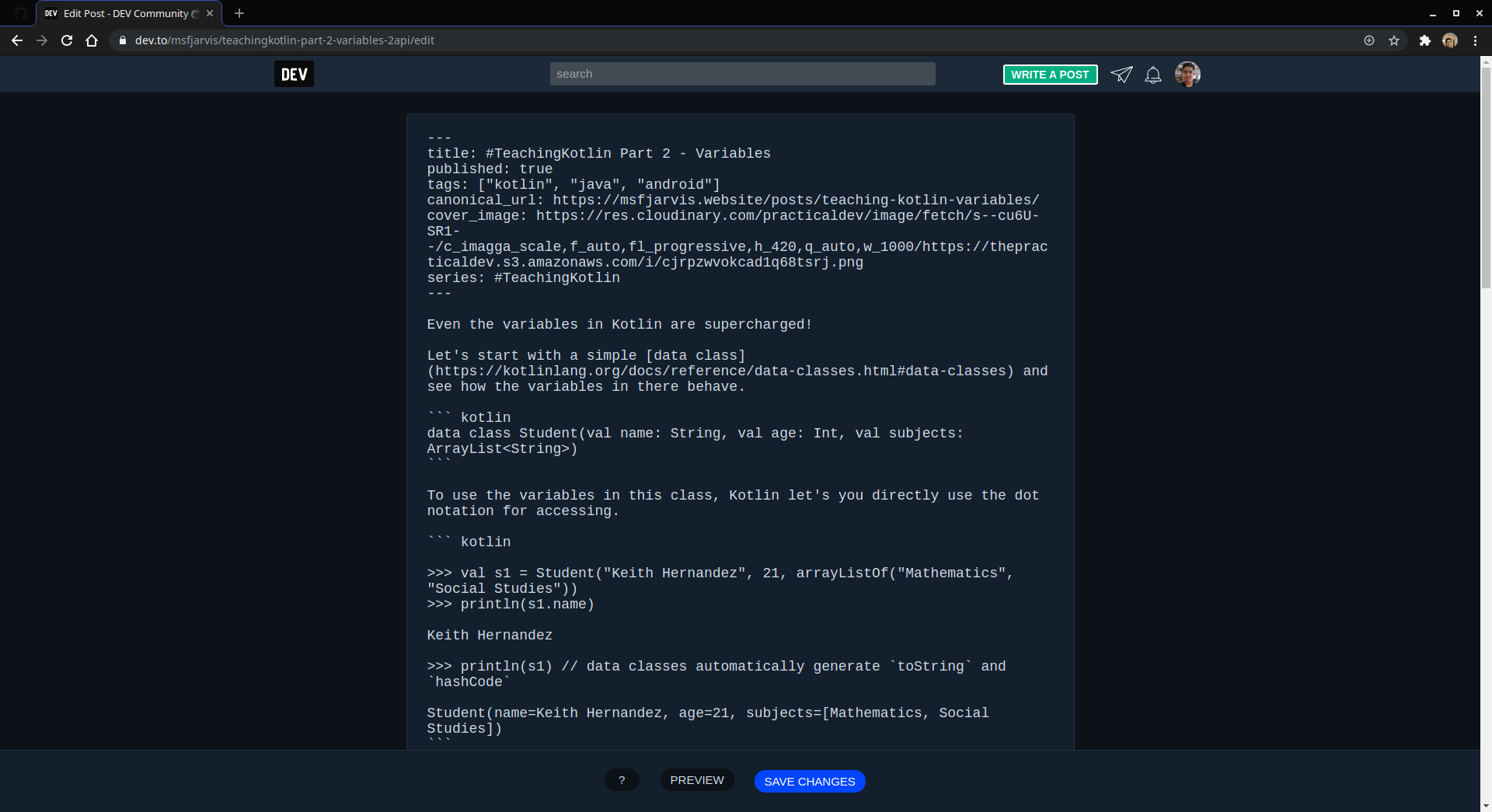Viewport: 1492px width, 812px height.
Task: Click the PREVIEW button
Action: pos(697,780)
